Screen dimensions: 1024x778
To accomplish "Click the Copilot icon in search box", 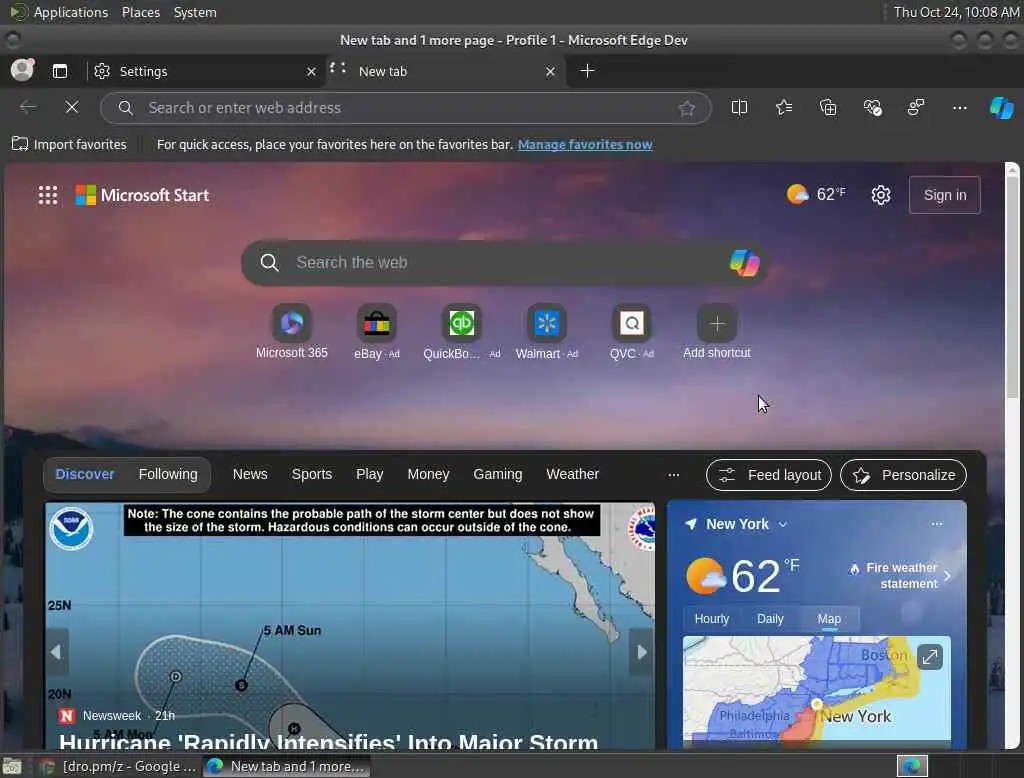I will point(744,263).
